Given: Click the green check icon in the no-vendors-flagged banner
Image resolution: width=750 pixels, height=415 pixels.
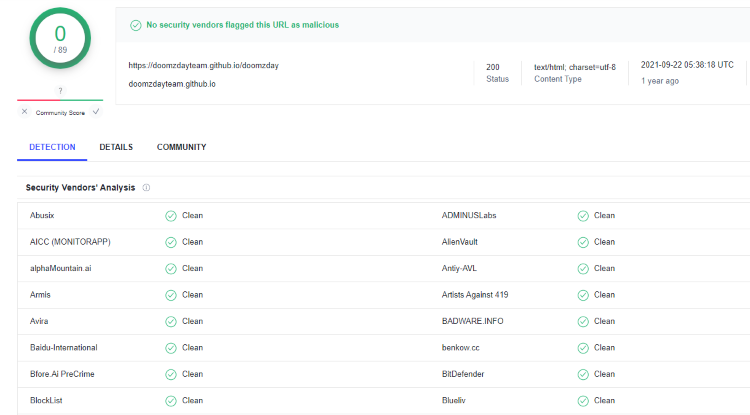Looking at the screenshot, I should pos(136,25).
